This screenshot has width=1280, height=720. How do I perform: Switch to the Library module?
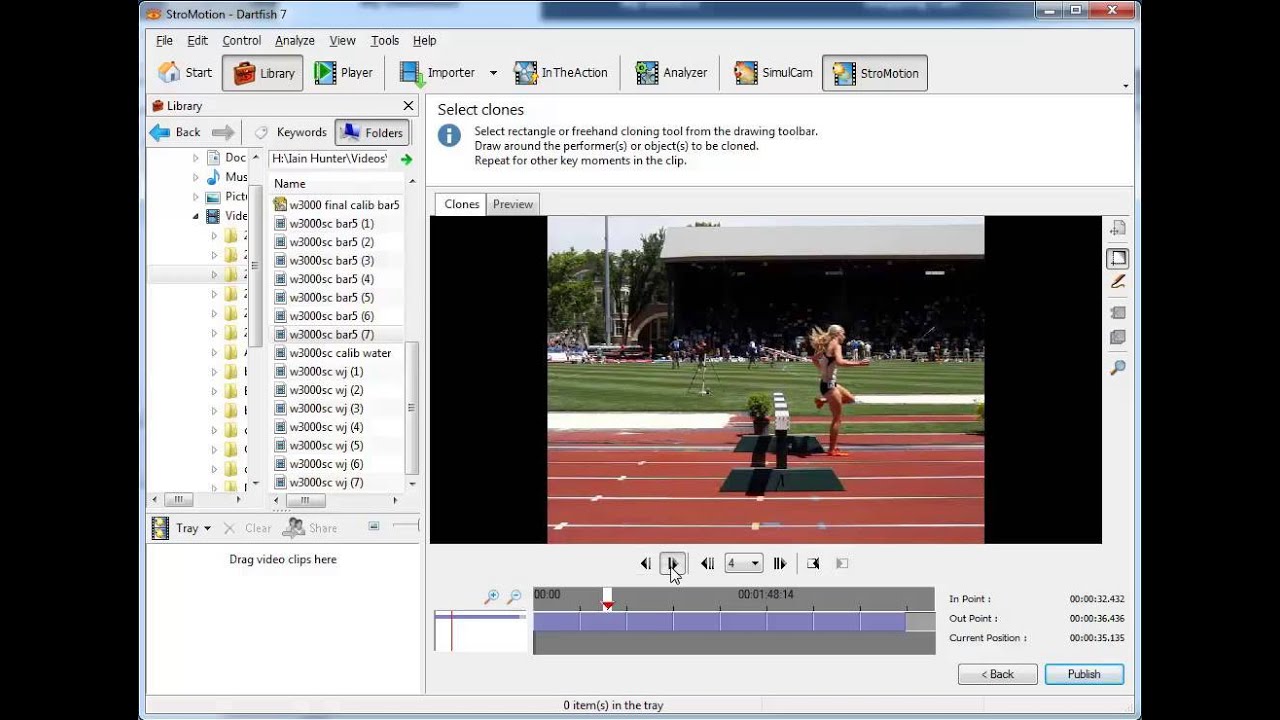(x=263, y=73)
